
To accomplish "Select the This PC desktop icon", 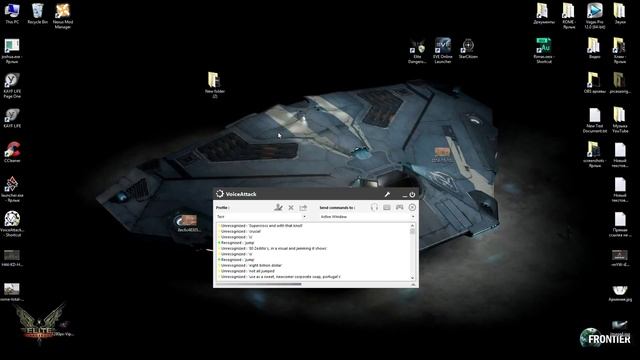I will point(12,13).
